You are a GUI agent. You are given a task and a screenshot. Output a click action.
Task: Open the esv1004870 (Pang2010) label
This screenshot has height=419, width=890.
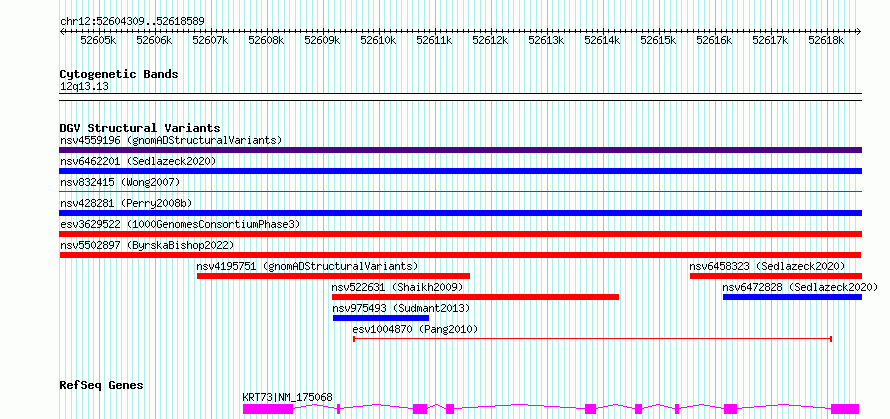[x=415, y=329]
